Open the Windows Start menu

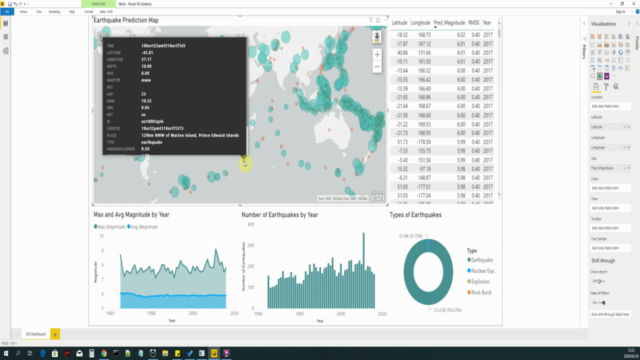[6, 353]
